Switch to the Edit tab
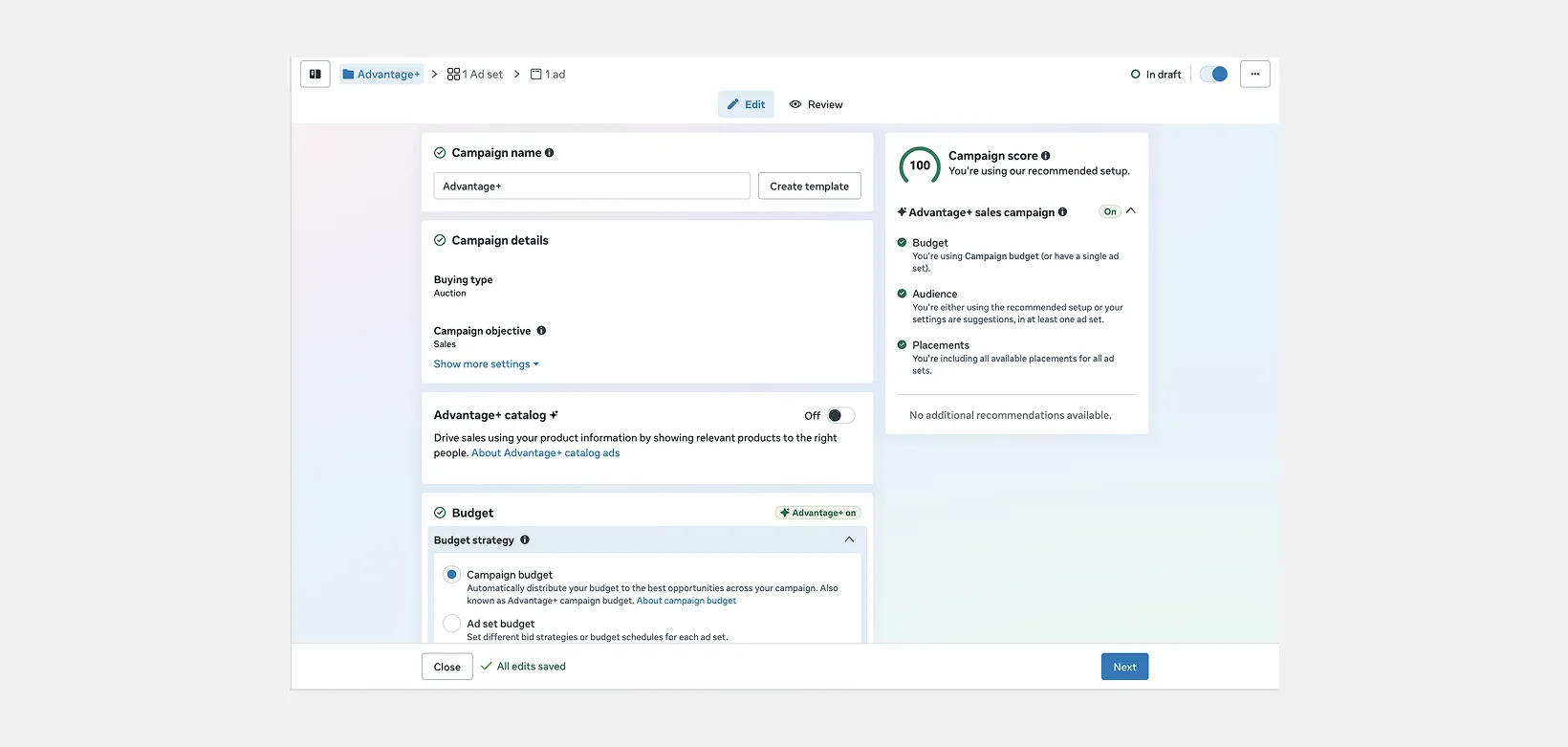 click(746, 104)
